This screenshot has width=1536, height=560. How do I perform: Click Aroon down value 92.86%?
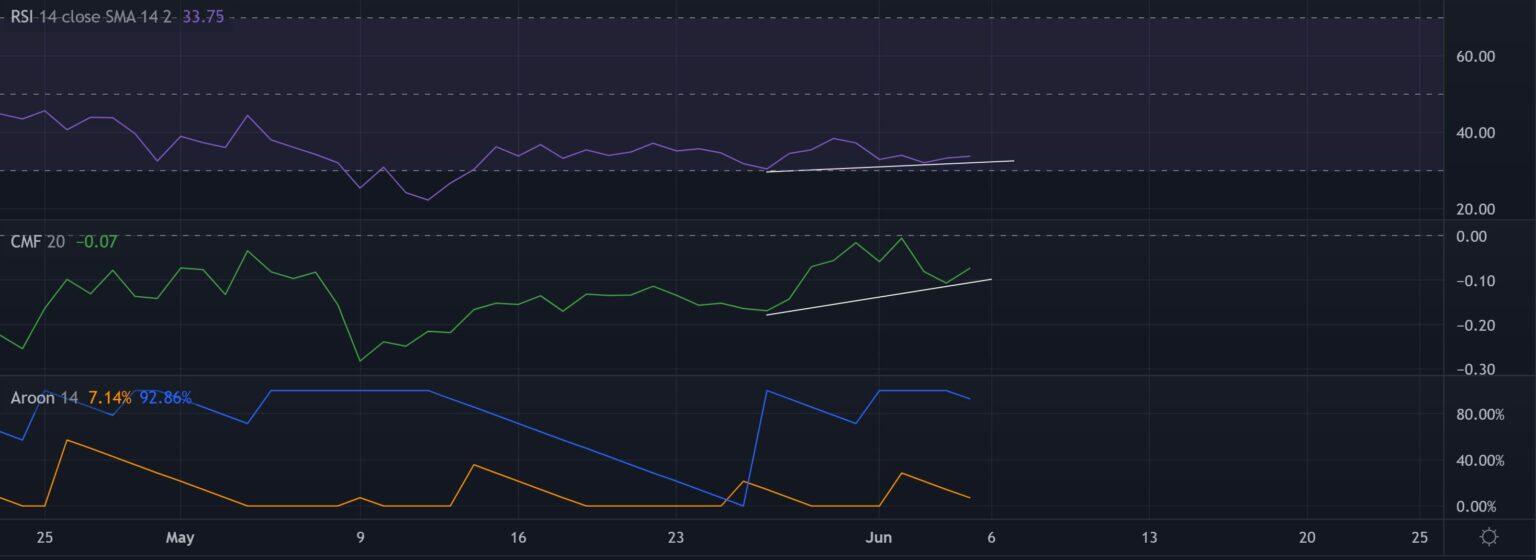coord(165,398)
